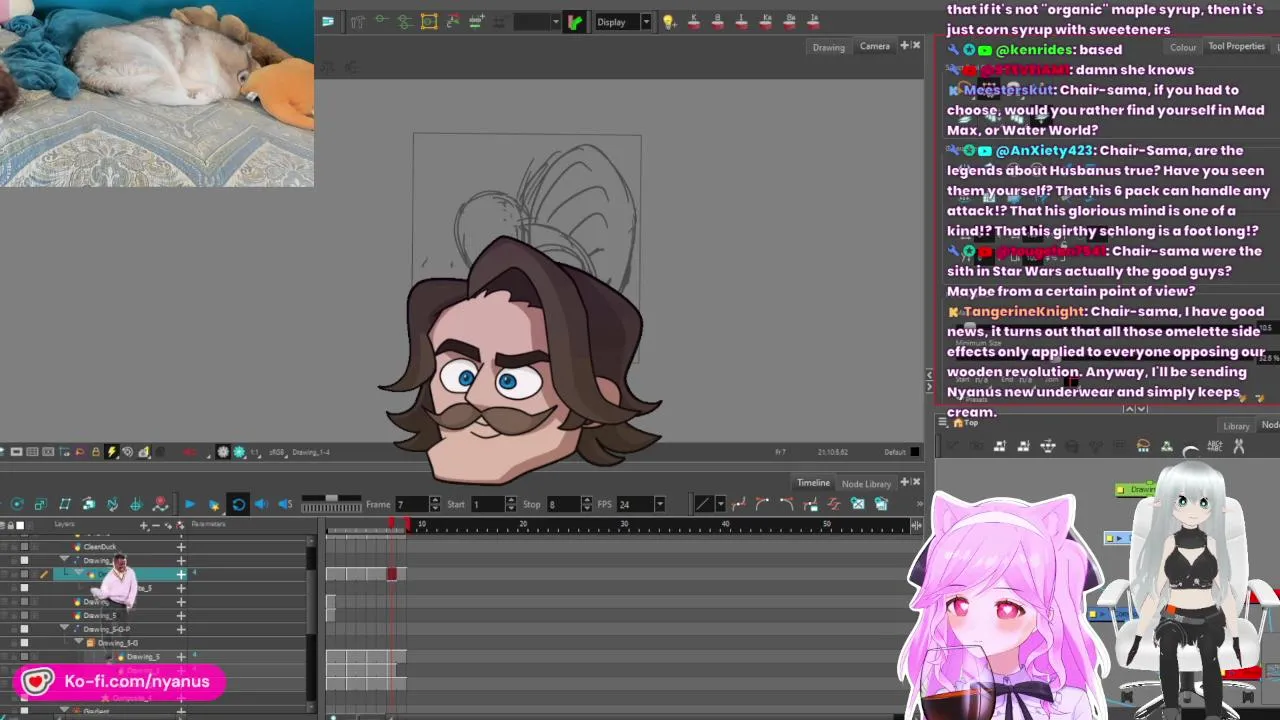The image size is (1280, 720).
Task: Click the Frame field stepper arrows
Action: pyautogui.click(x=434, y=504)
